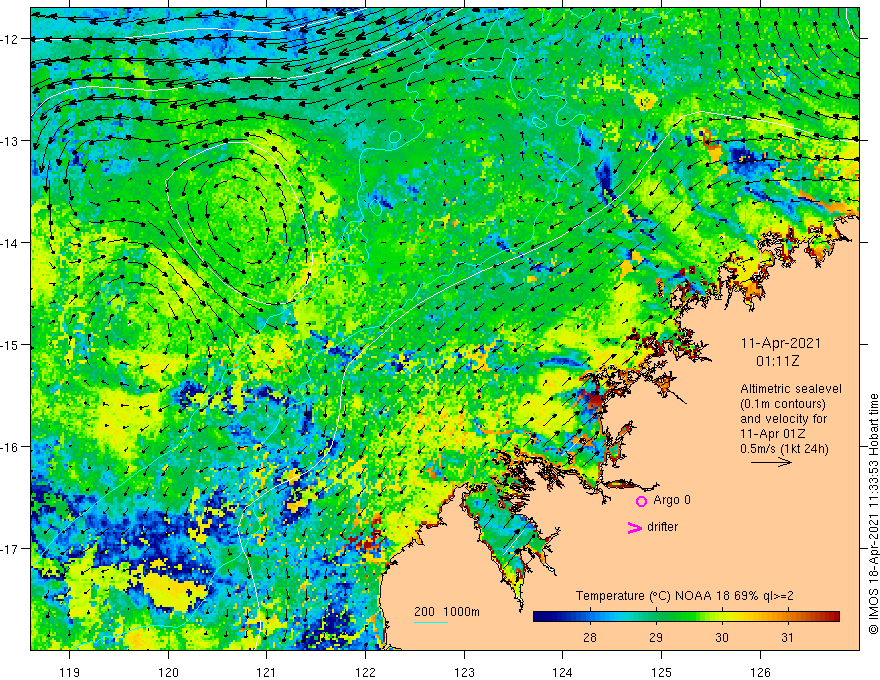Click the 'drifter' legend label

[x=662, y=527]
